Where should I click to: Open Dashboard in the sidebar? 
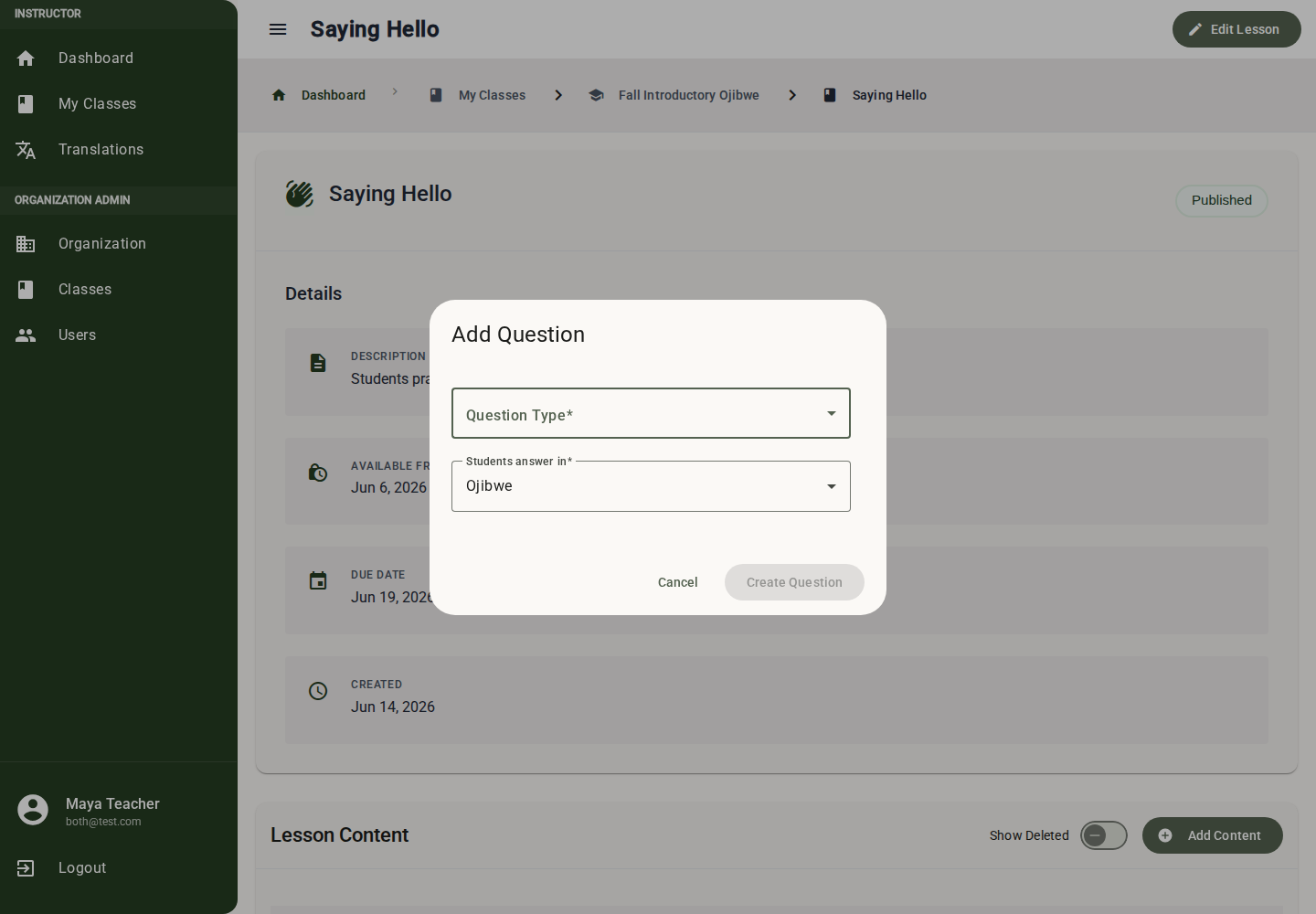[x=119, y=58]
